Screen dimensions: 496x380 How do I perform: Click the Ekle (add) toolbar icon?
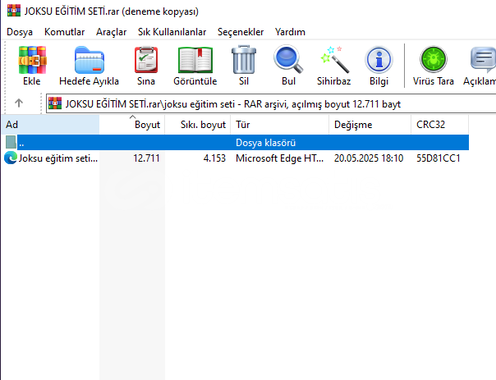32,60
